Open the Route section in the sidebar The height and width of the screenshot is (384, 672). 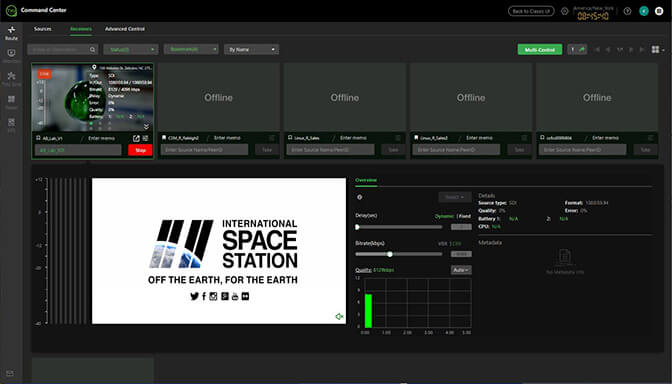12,33
